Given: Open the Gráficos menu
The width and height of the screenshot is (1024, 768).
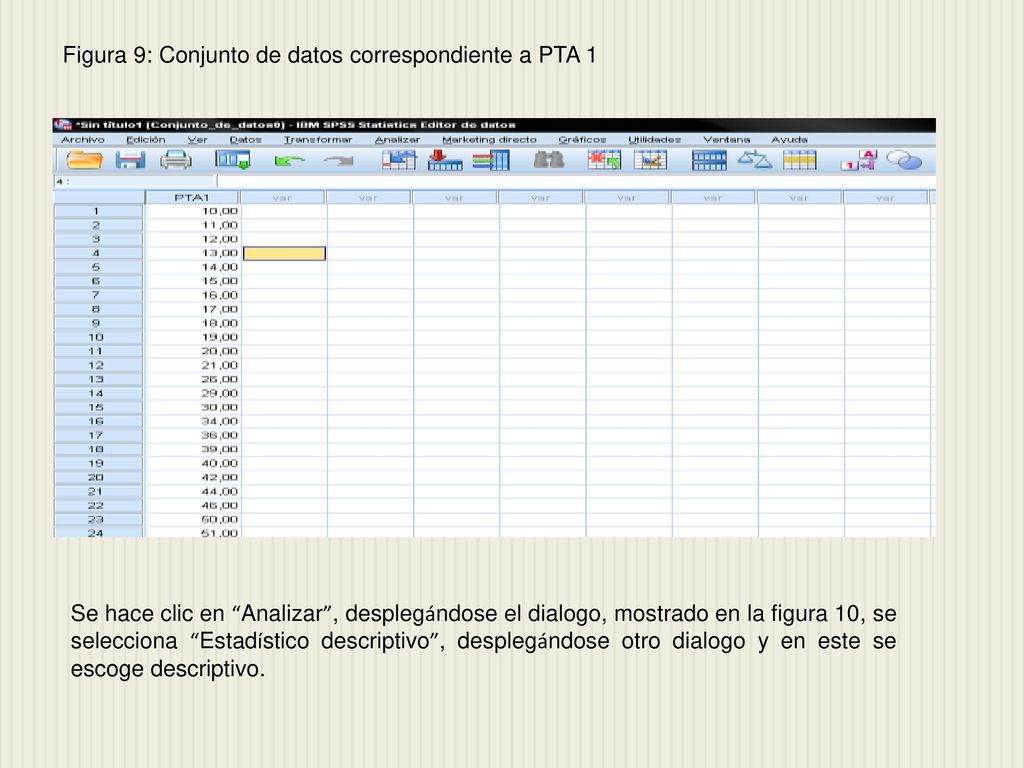Looking at the screenshot, I should point(583,140).
